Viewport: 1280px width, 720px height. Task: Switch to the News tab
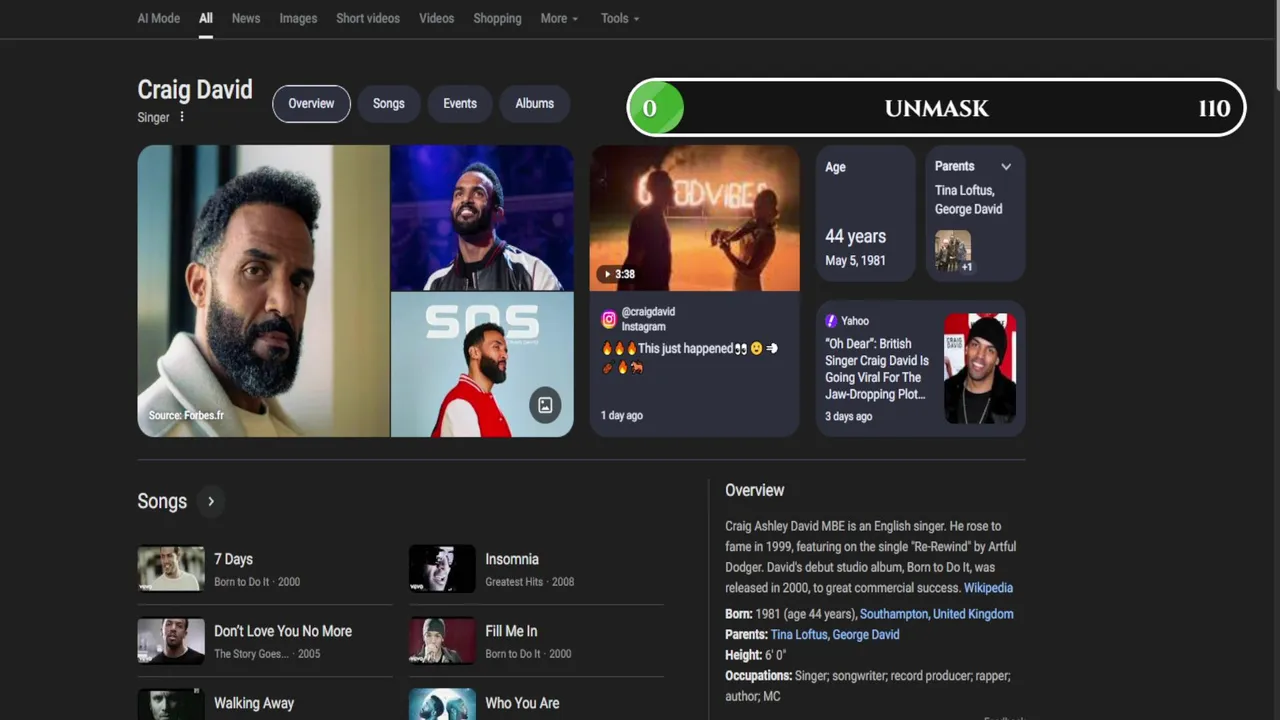[246, 18]
